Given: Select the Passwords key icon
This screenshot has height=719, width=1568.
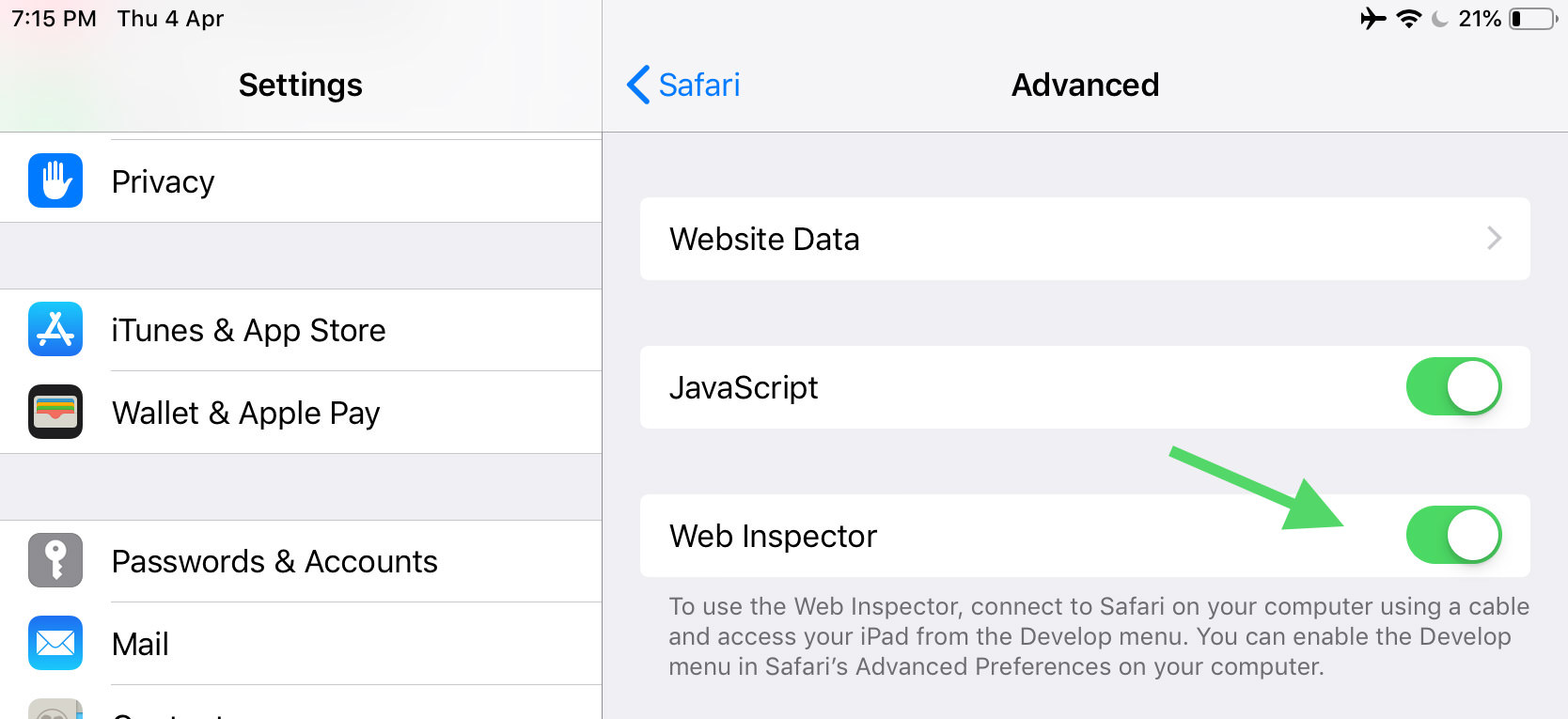Looking at the screenshot, I should 55,560.
